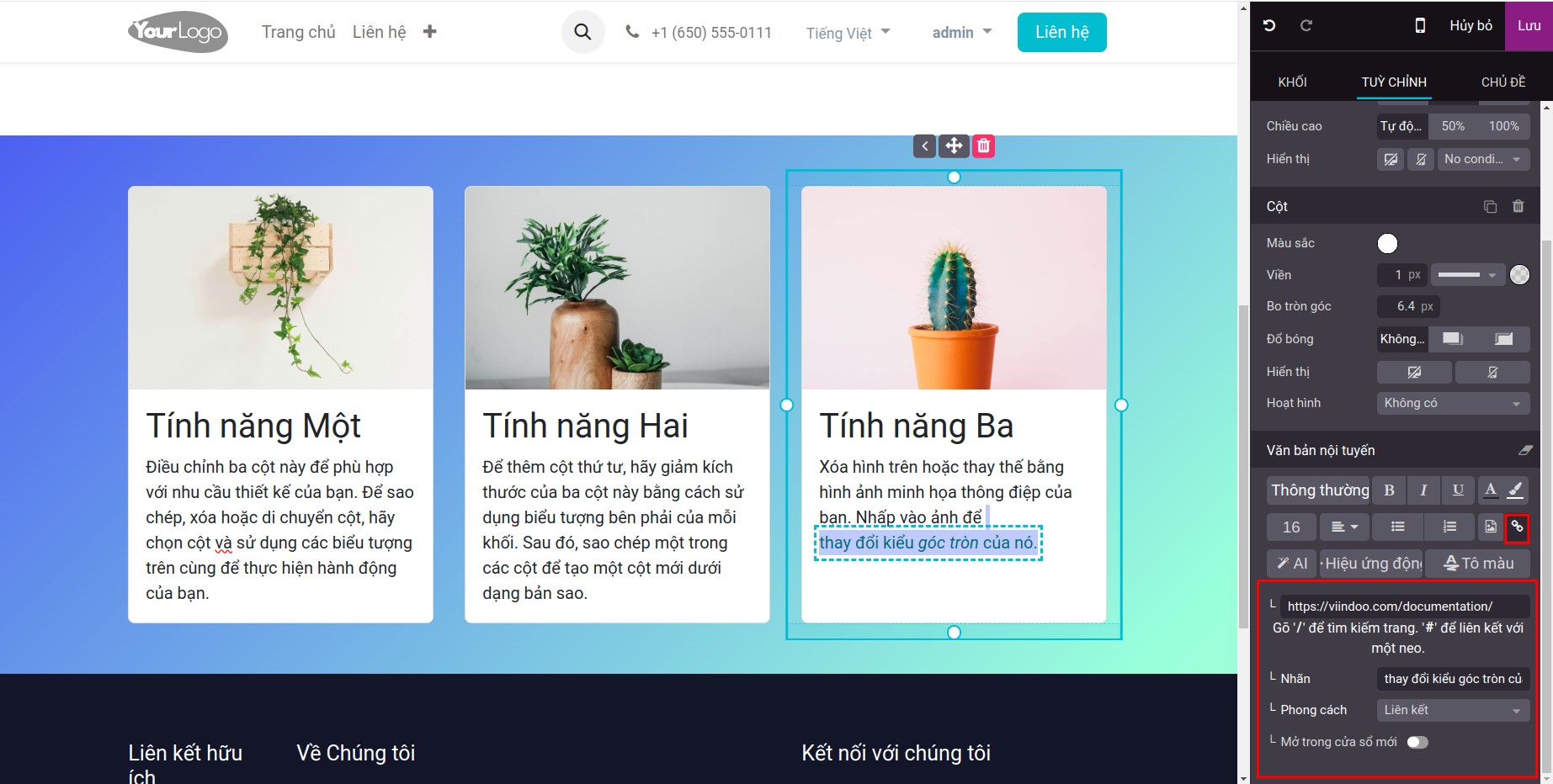The image size is (1553, 784).
Task: Expand the Tiếng Việt language selector
Action: pos(848,33)
